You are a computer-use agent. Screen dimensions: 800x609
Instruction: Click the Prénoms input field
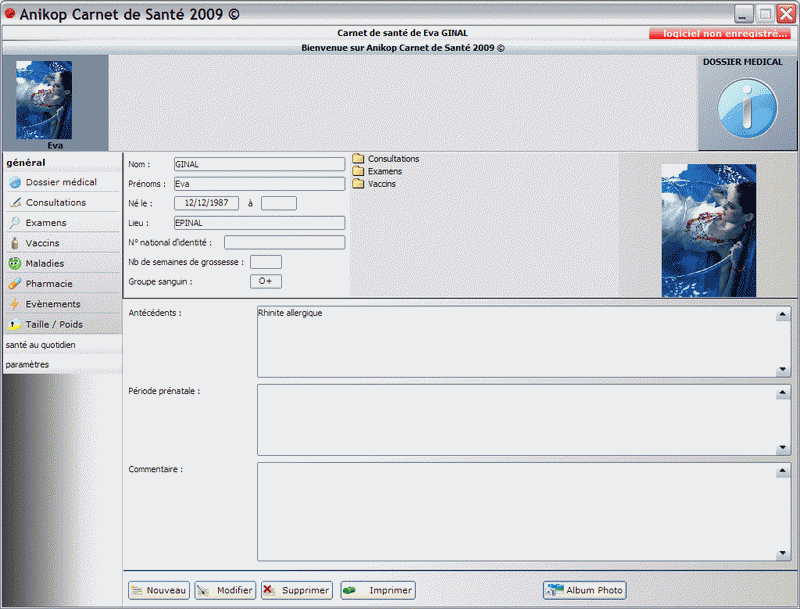(260, 184)
